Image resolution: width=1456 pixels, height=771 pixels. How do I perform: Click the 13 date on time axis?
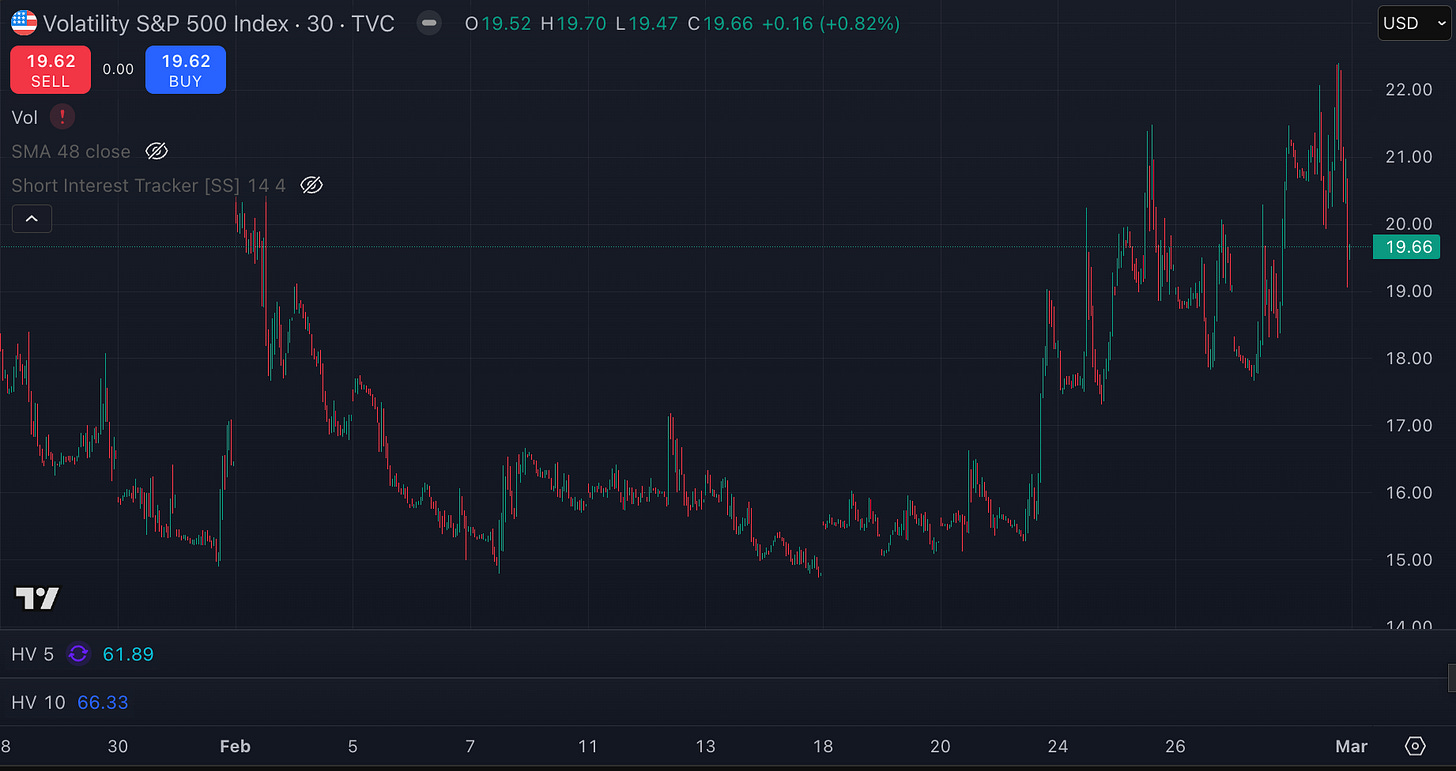[706, 746]
